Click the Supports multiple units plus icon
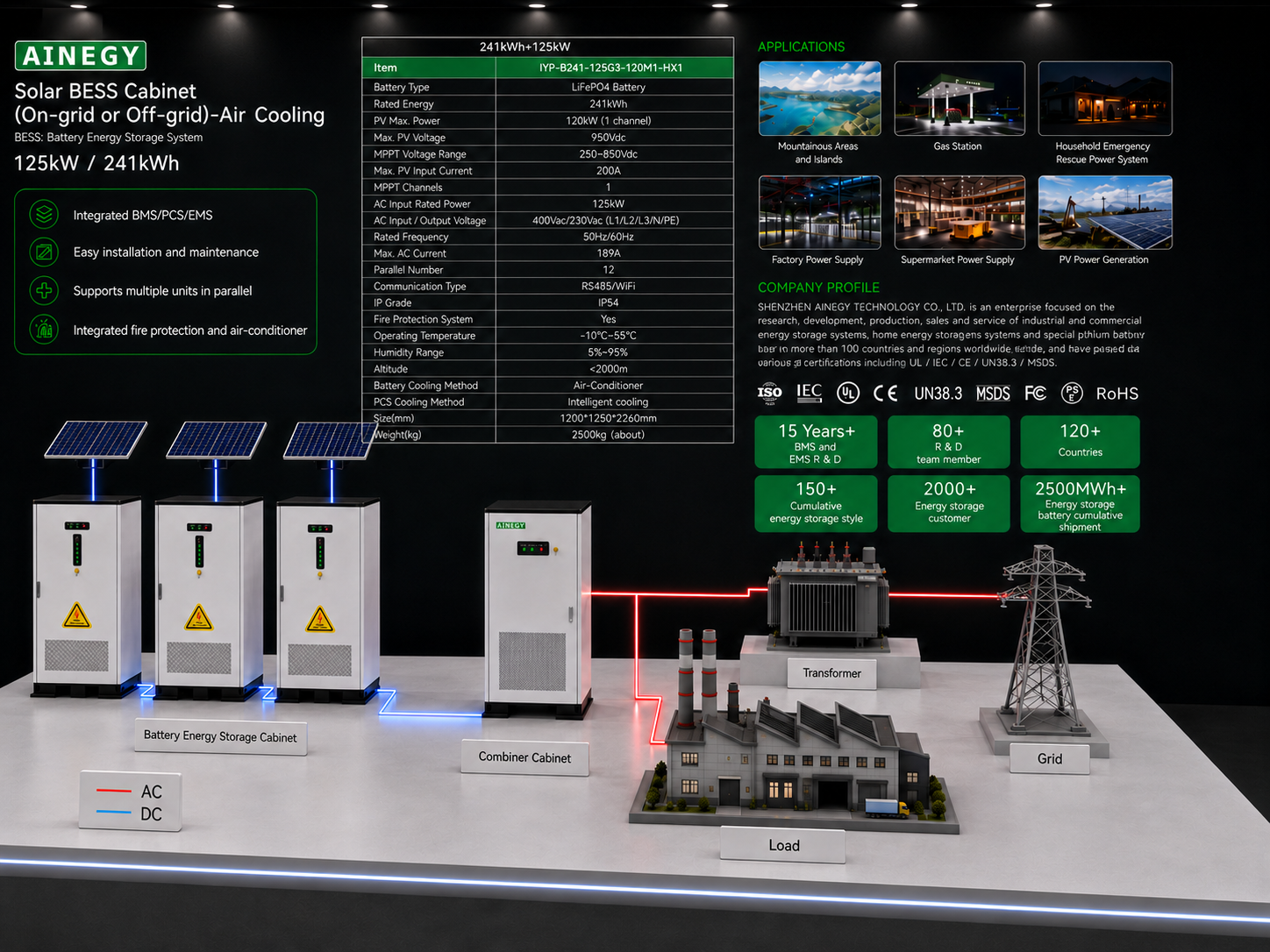The image size is (1270, 952). [44, 290]
